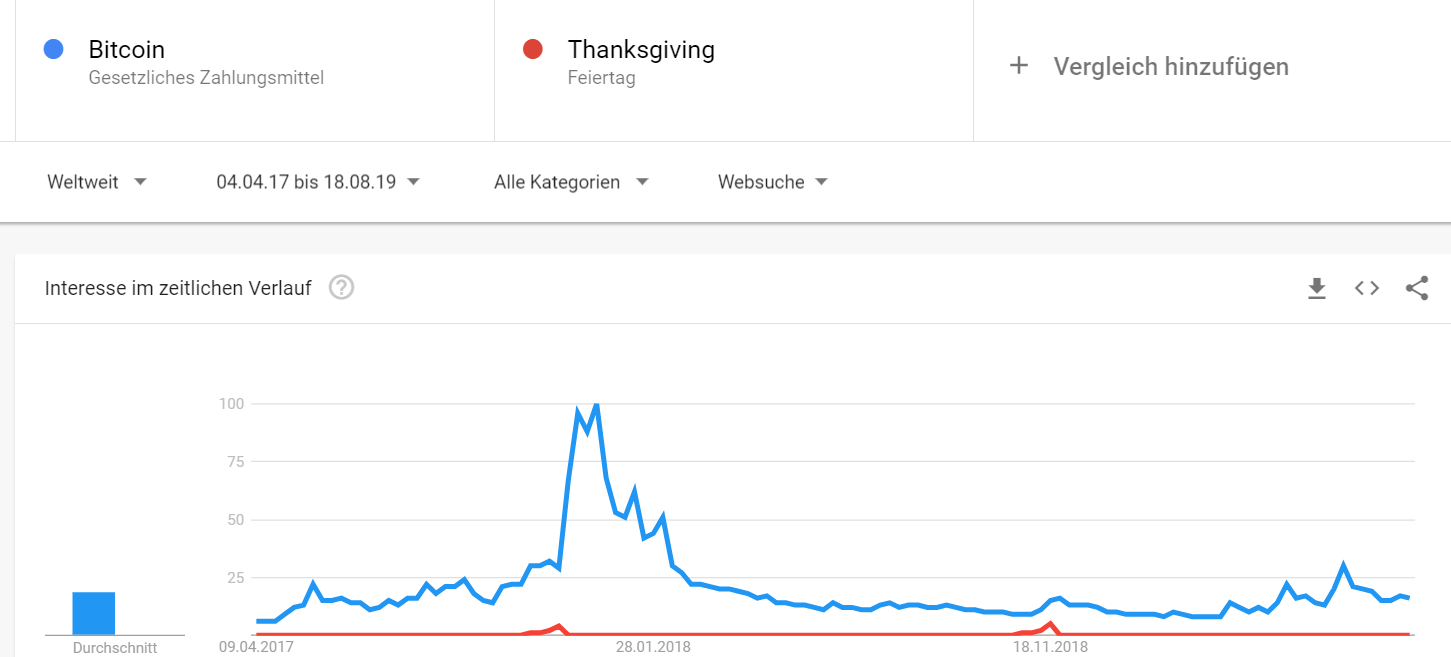Open the embed code icon
The width and height of the screenshot is (1451, 657).
(1367, 288)
